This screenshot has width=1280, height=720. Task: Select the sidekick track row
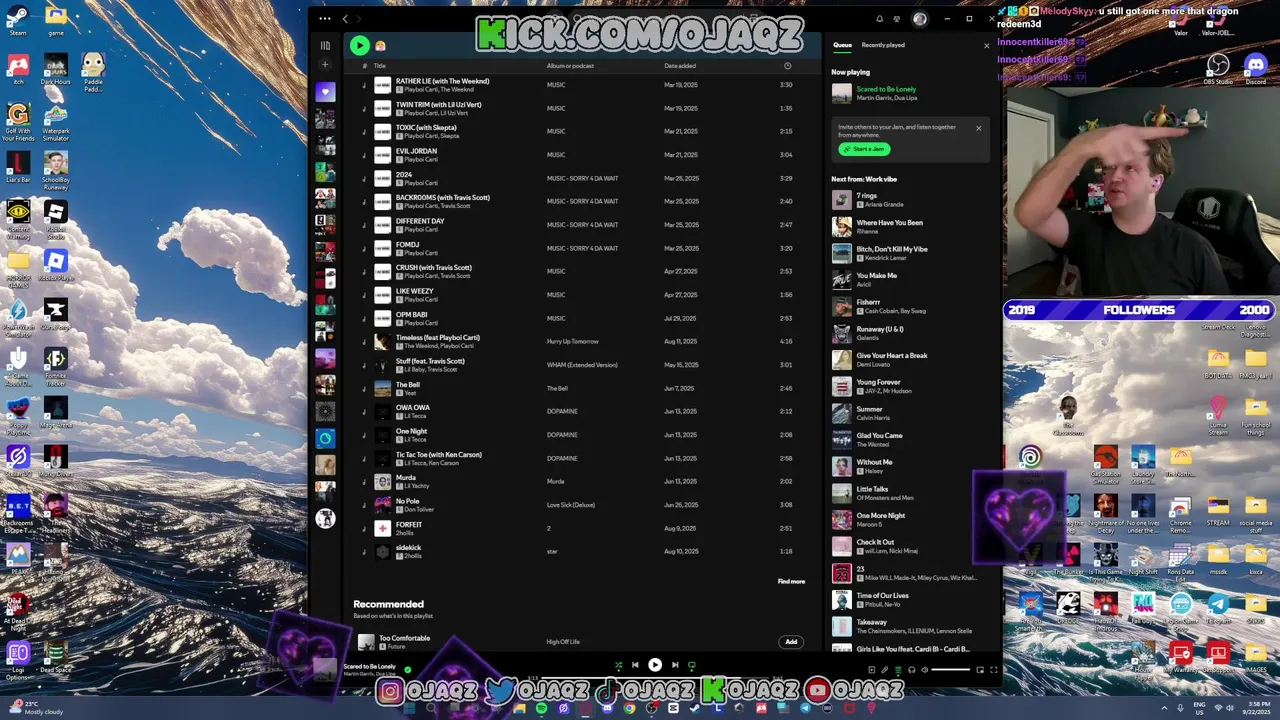click(580, 551)
